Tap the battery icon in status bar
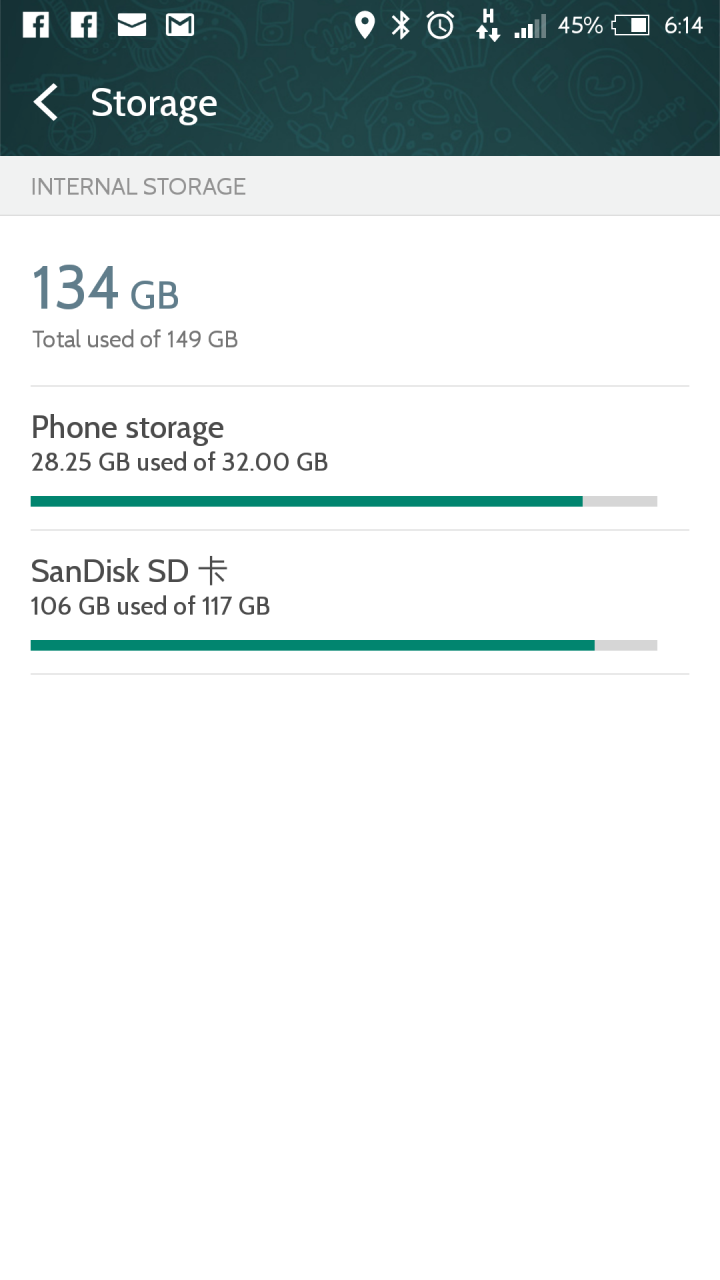The image size is (720, 1280). [631, 25]
